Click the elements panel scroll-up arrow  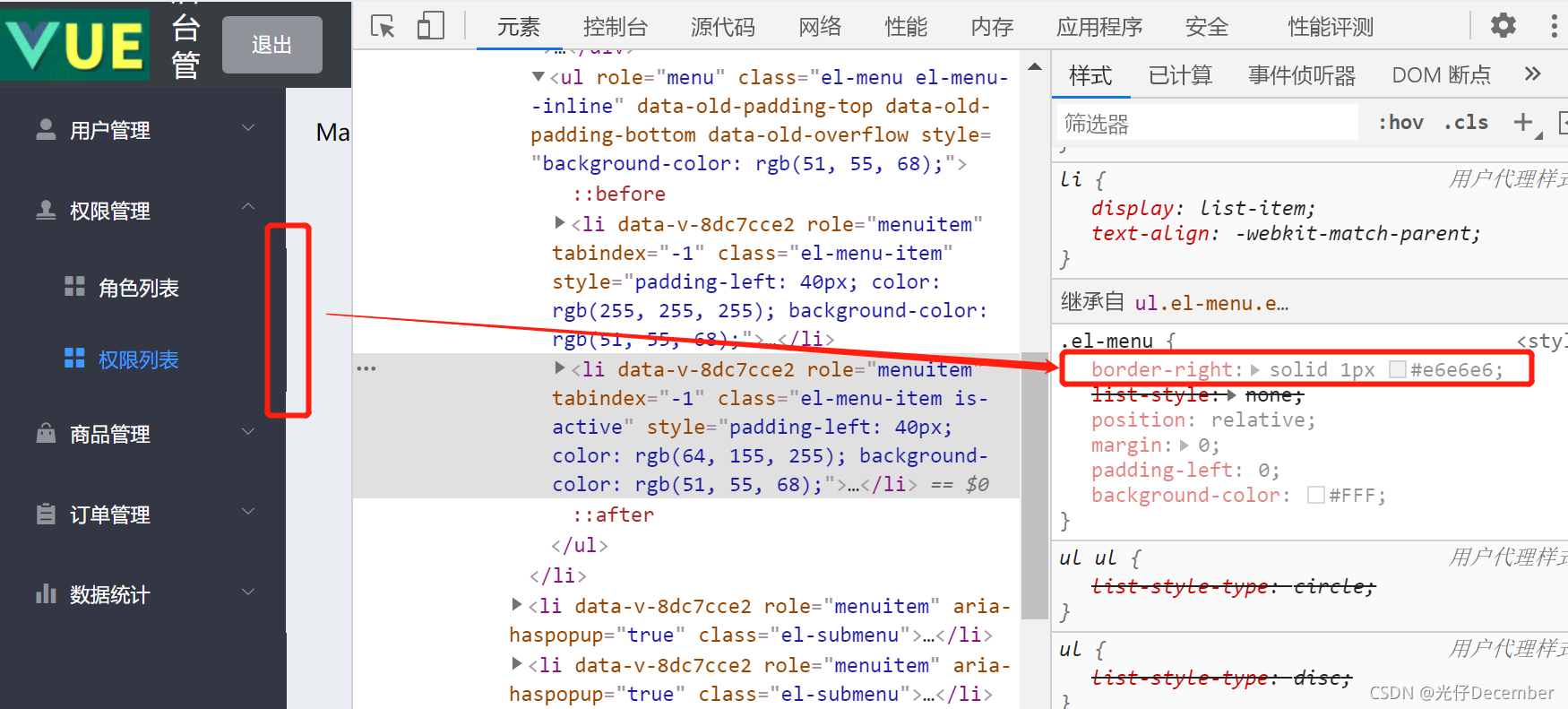click(x=1035, y=67)
